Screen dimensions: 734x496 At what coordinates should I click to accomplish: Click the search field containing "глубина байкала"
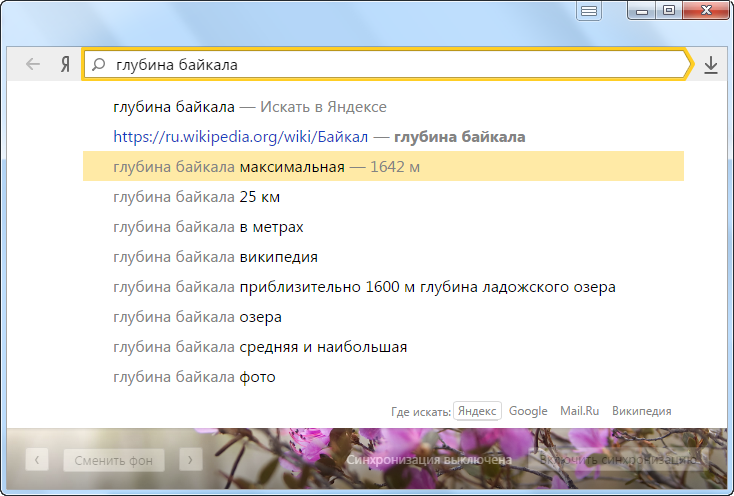pyautogui.click(x=386, y=64)
